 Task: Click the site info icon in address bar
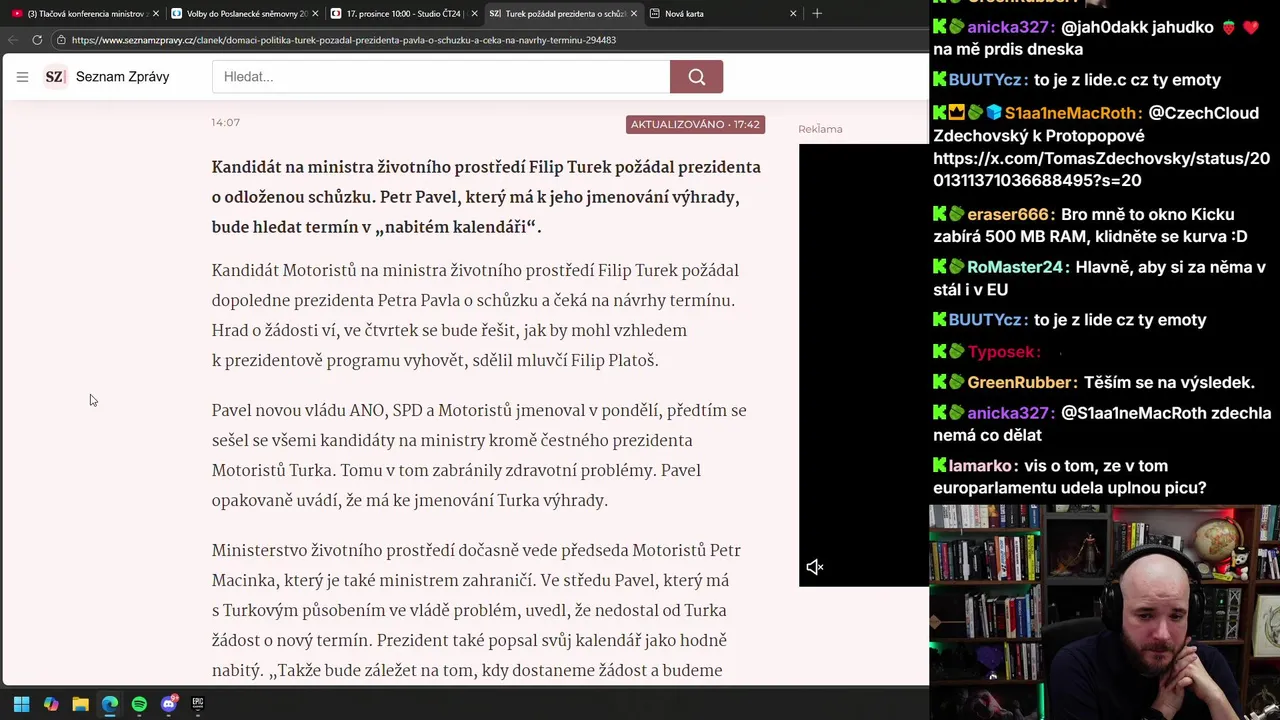click(x=61, y=40)
